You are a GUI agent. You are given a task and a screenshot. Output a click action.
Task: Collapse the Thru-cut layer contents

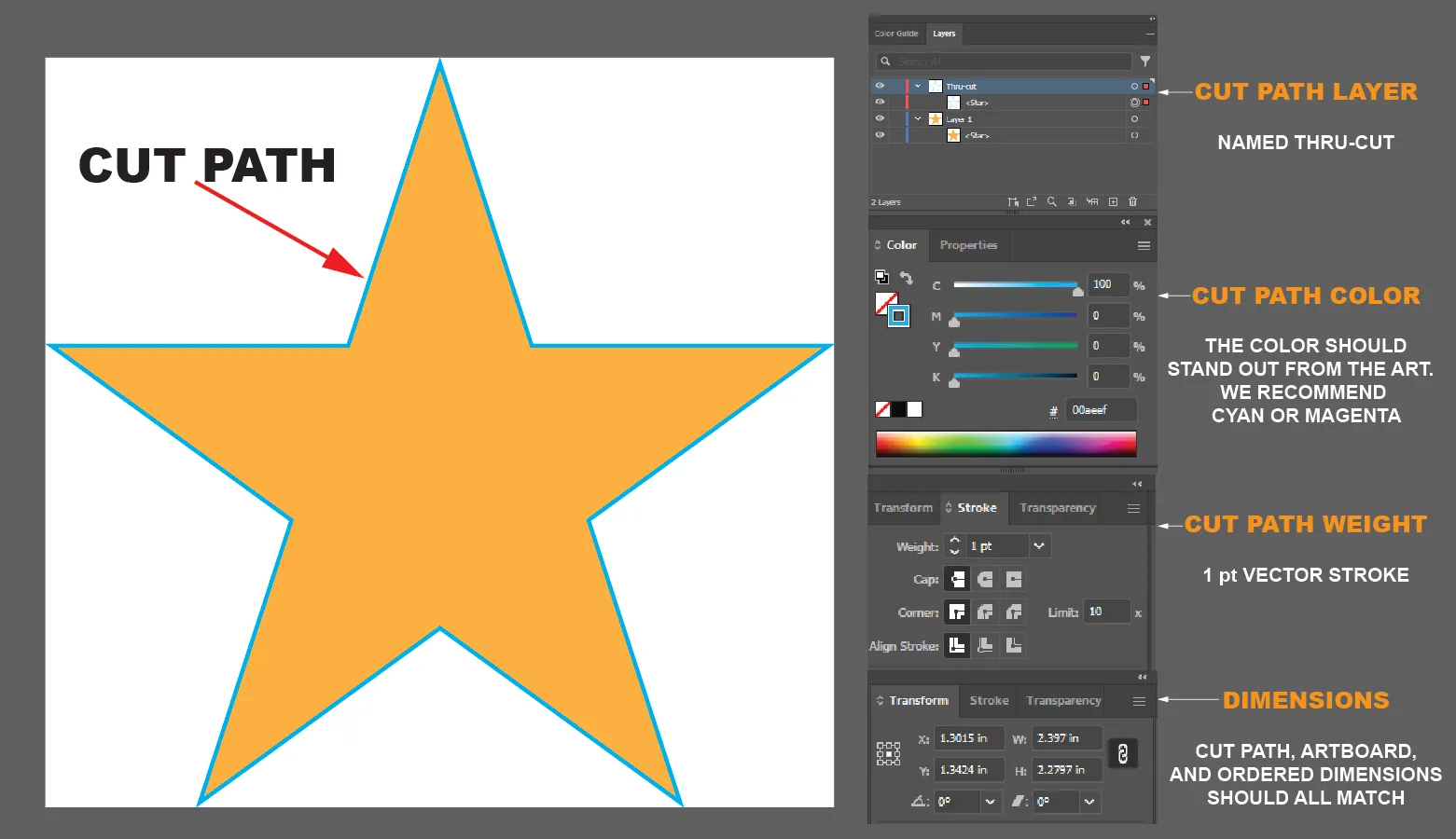tap(918, 86)
